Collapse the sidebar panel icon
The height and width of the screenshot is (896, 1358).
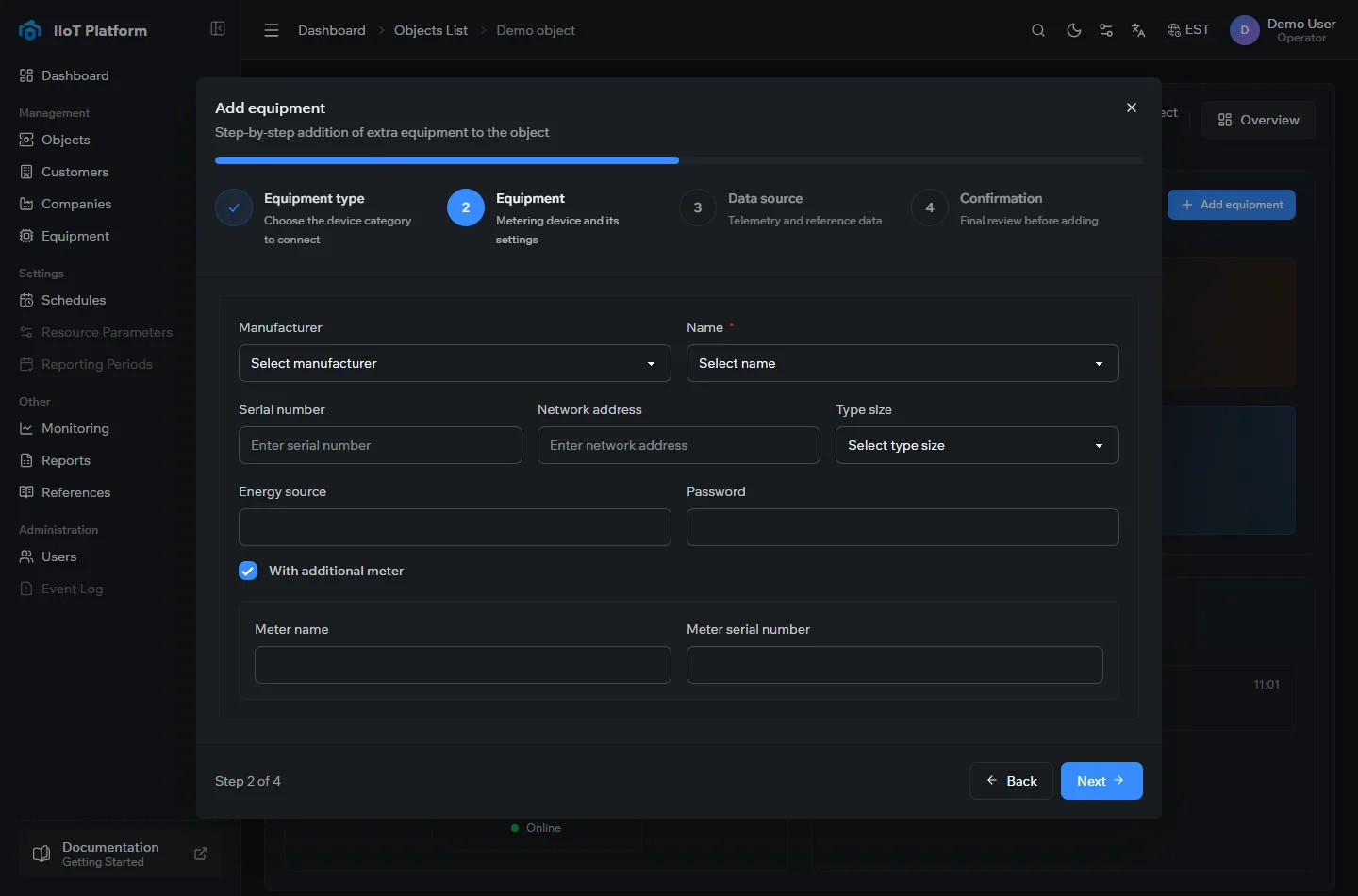[x=218, y=29]
